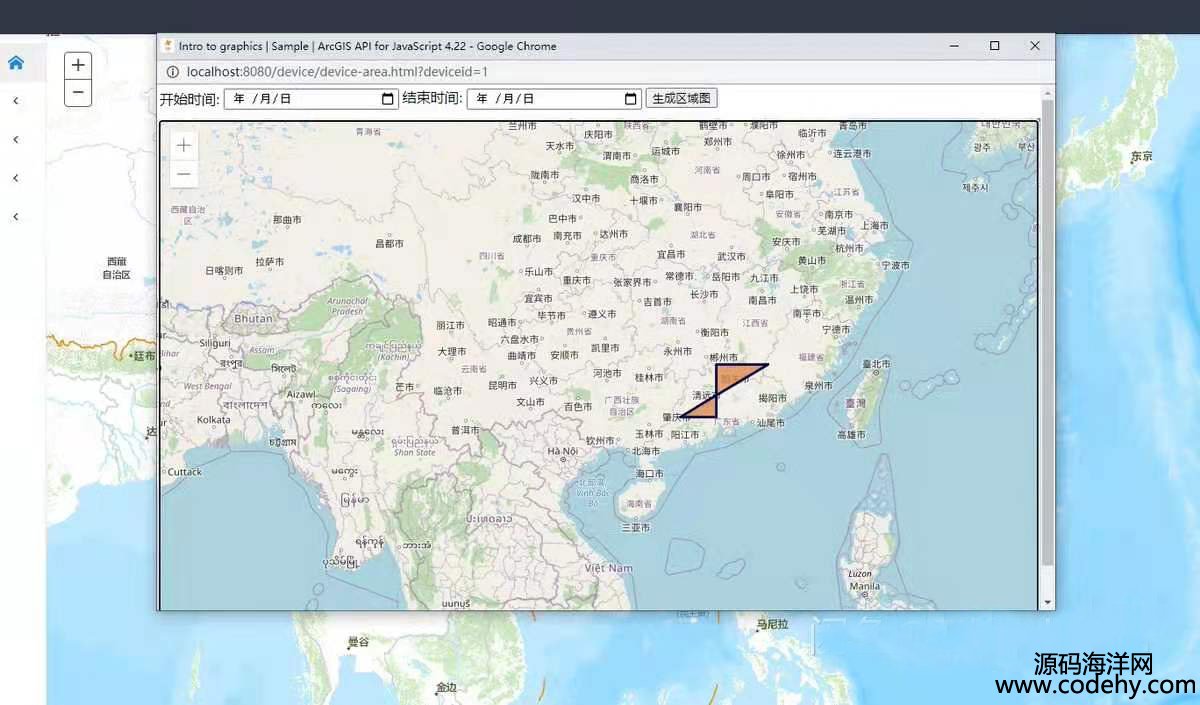Open calendar picker for 结束时间
1200x705 pixels.
click(x=630, y=99)
